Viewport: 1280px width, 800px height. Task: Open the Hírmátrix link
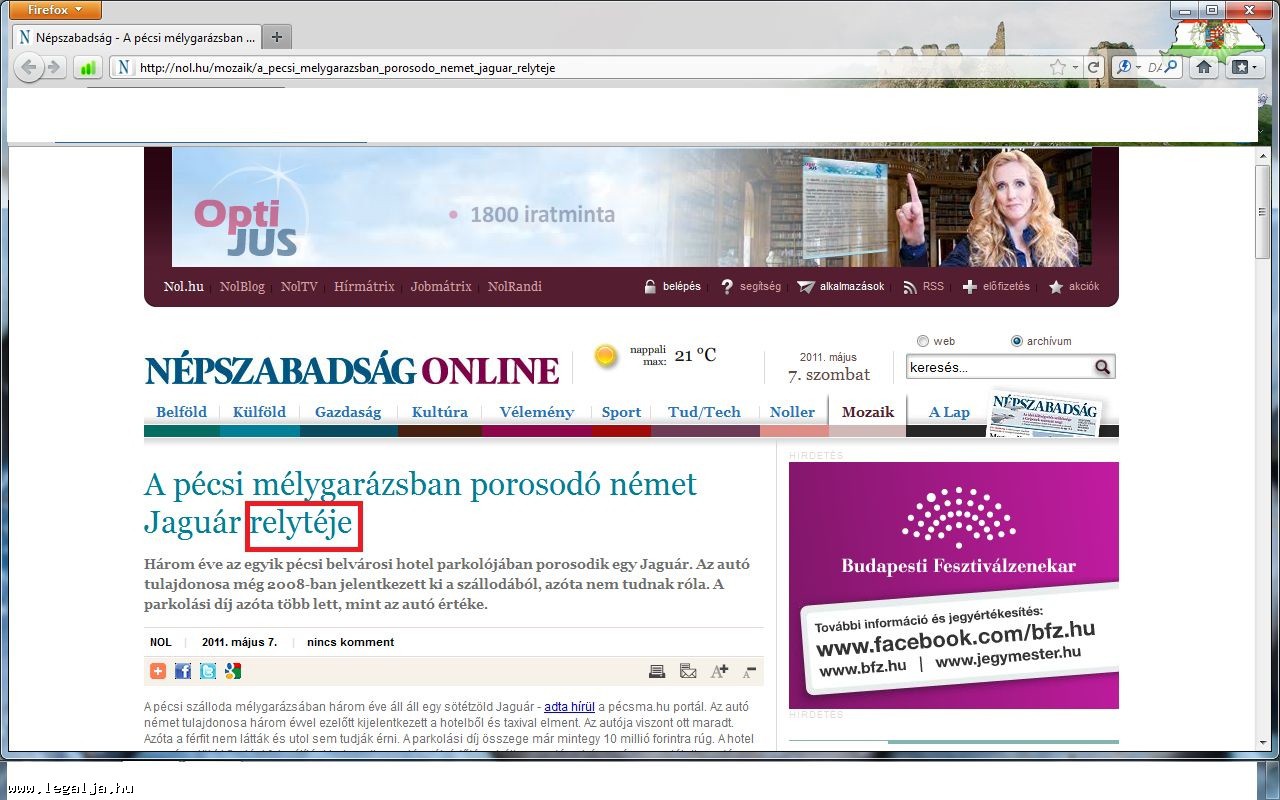point(364,287)
